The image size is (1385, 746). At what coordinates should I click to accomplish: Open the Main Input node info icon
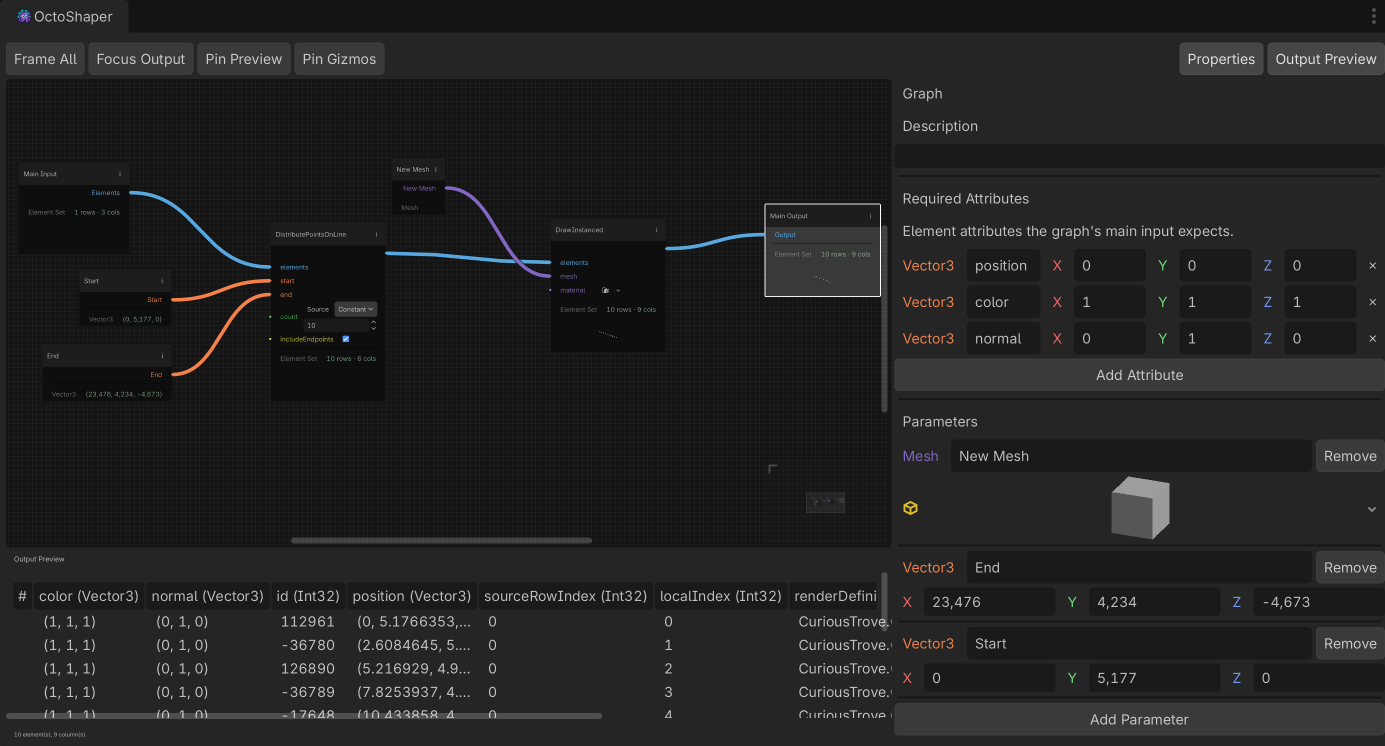(x=120, y=174)
